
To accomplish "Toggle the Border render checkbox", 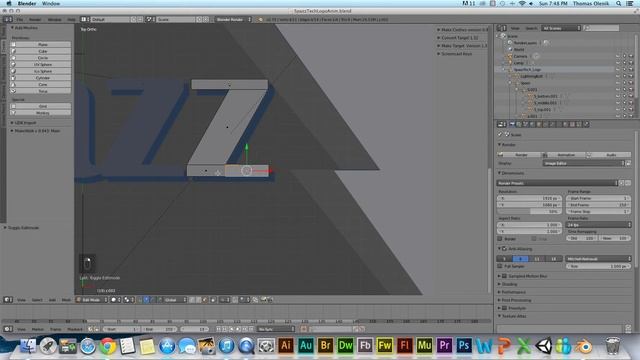I will [500, 239].
